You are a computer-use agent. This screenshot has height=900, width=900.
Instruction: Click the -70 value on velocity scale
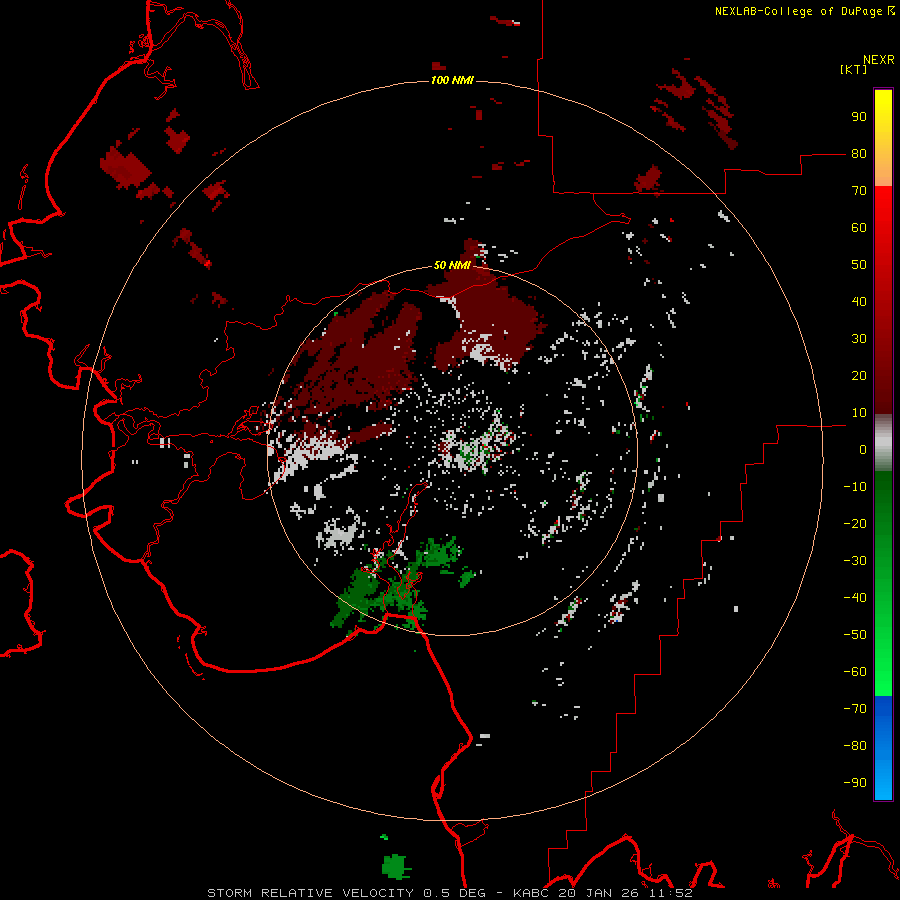pyautogui.click(x=855, y=709)
